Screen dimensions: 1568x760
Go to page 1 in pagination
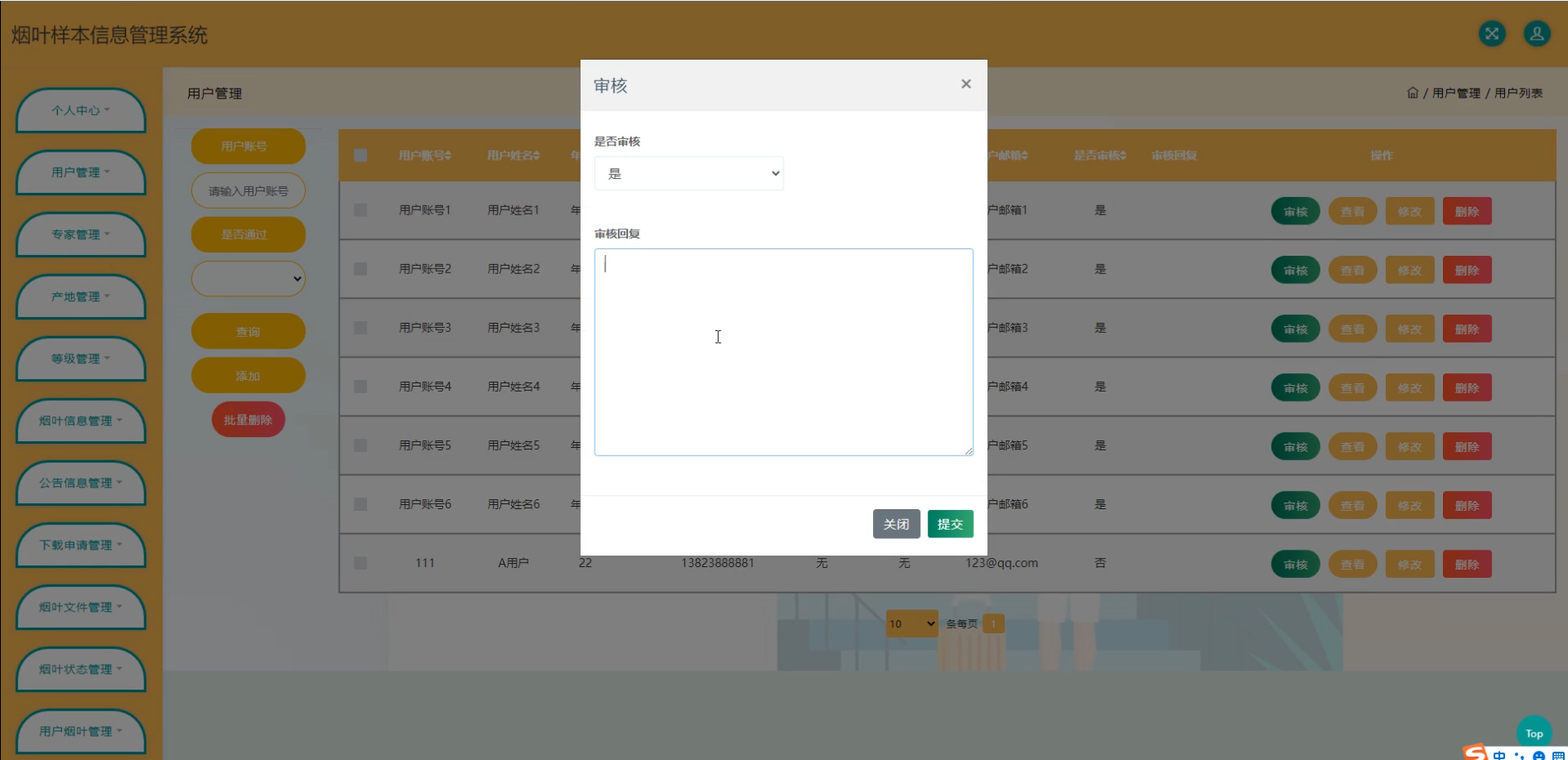tap(993, 623)
